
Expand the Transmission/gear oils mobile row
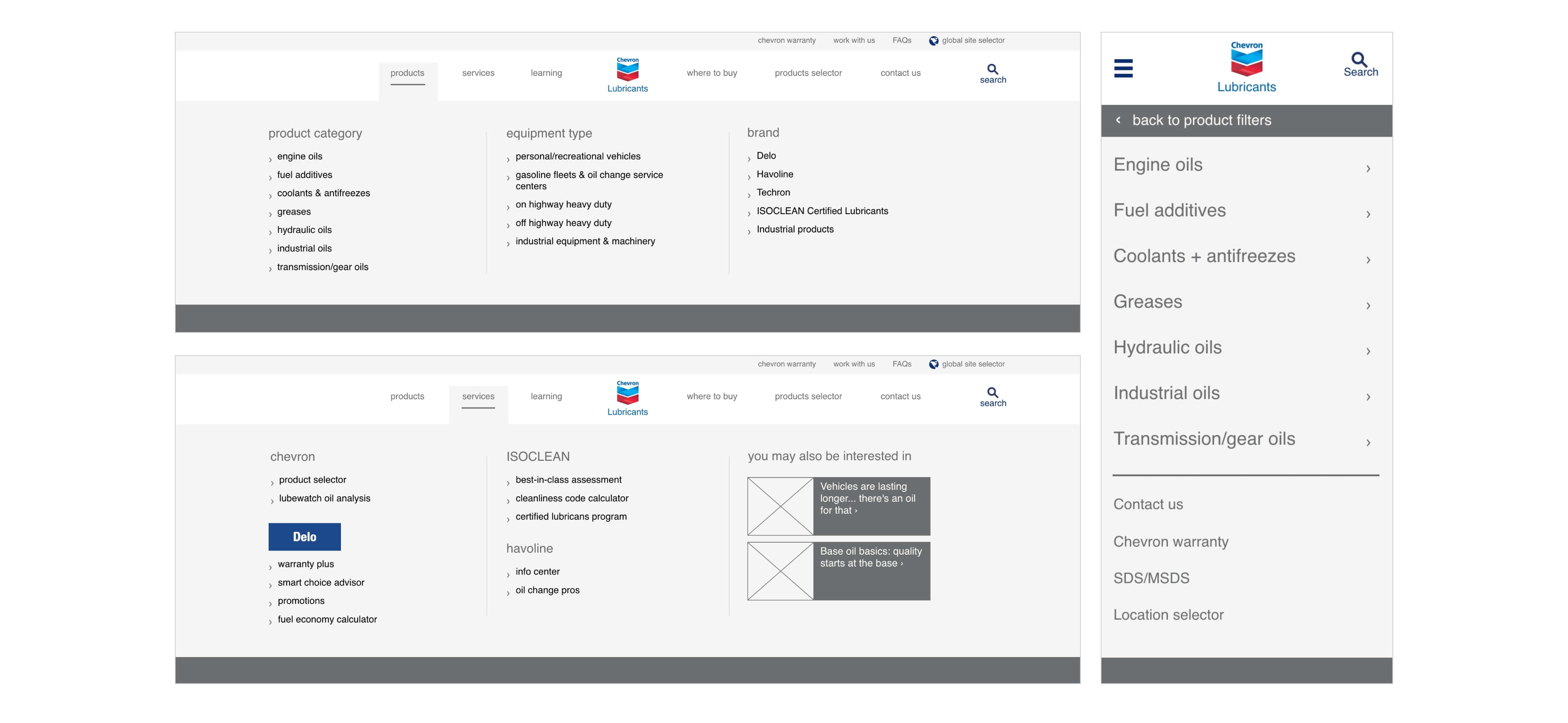pyautogui.click(x=1368, y=443)
